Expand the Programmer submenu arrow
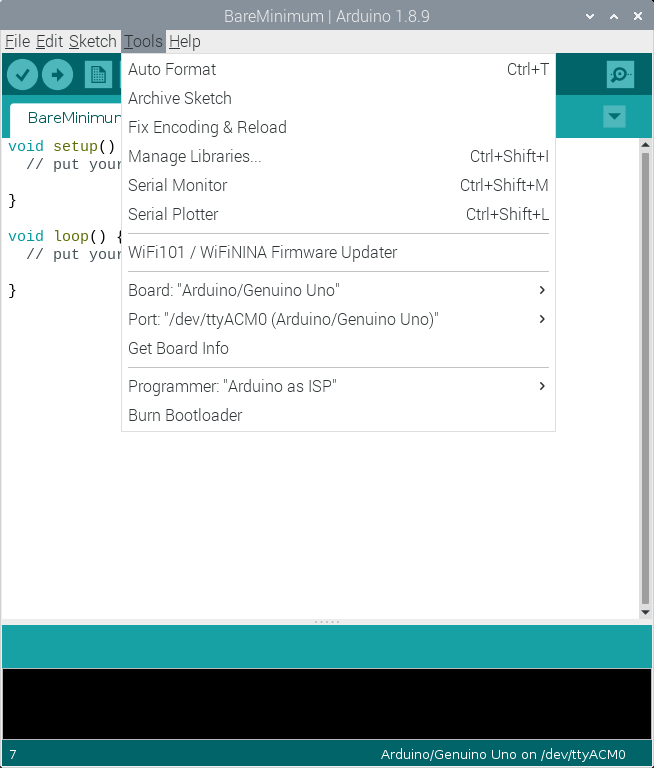Viewport: 654px width, 768px height. [x=542, y=386]
